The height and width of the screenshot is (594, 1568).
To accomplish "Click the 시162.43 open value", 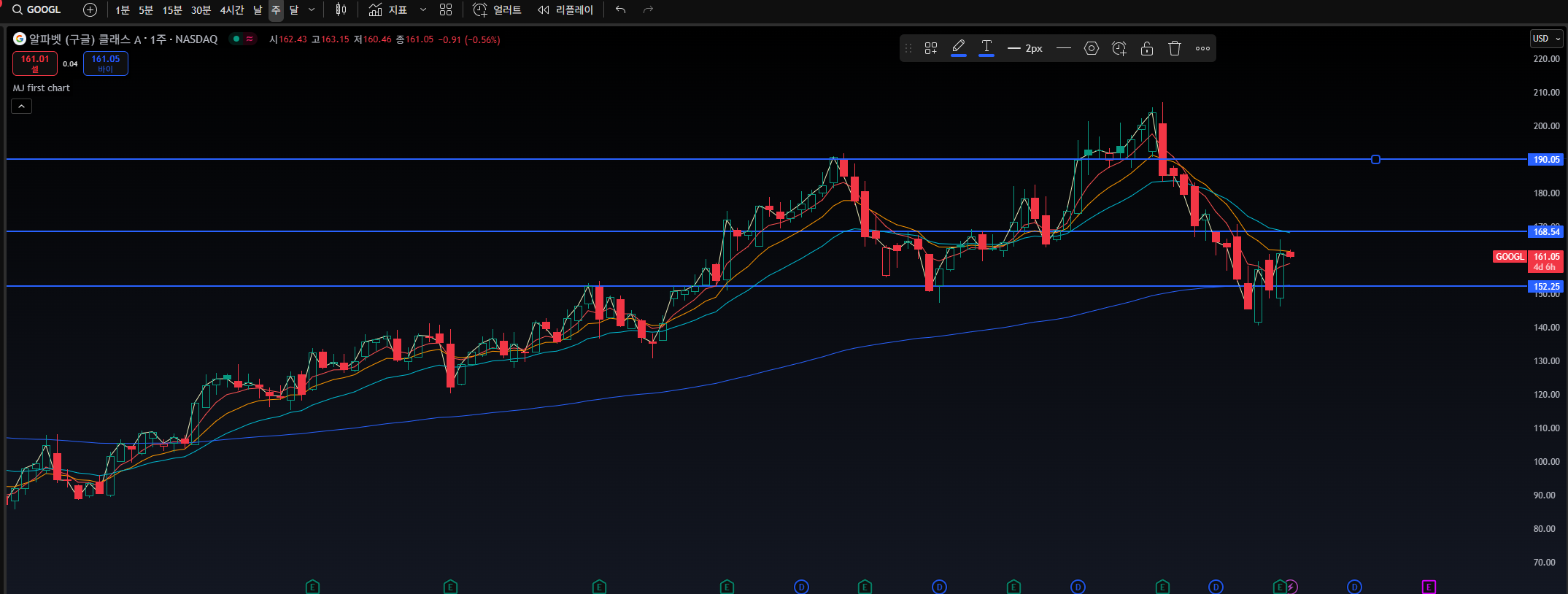I will pyautogui.click(x=288, y=39).
